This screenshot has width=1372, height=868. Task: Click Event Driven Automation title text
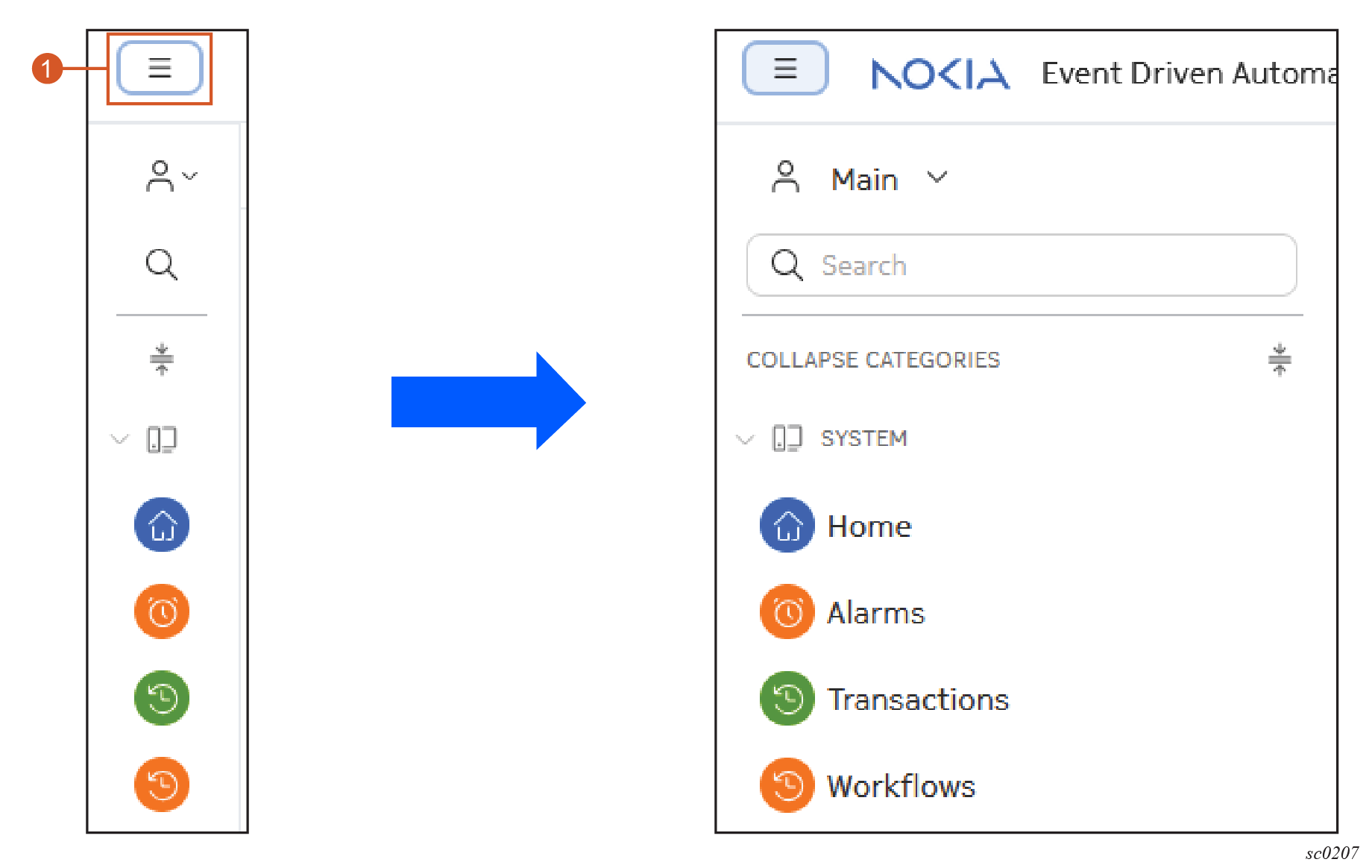(x=1189, y=73)
